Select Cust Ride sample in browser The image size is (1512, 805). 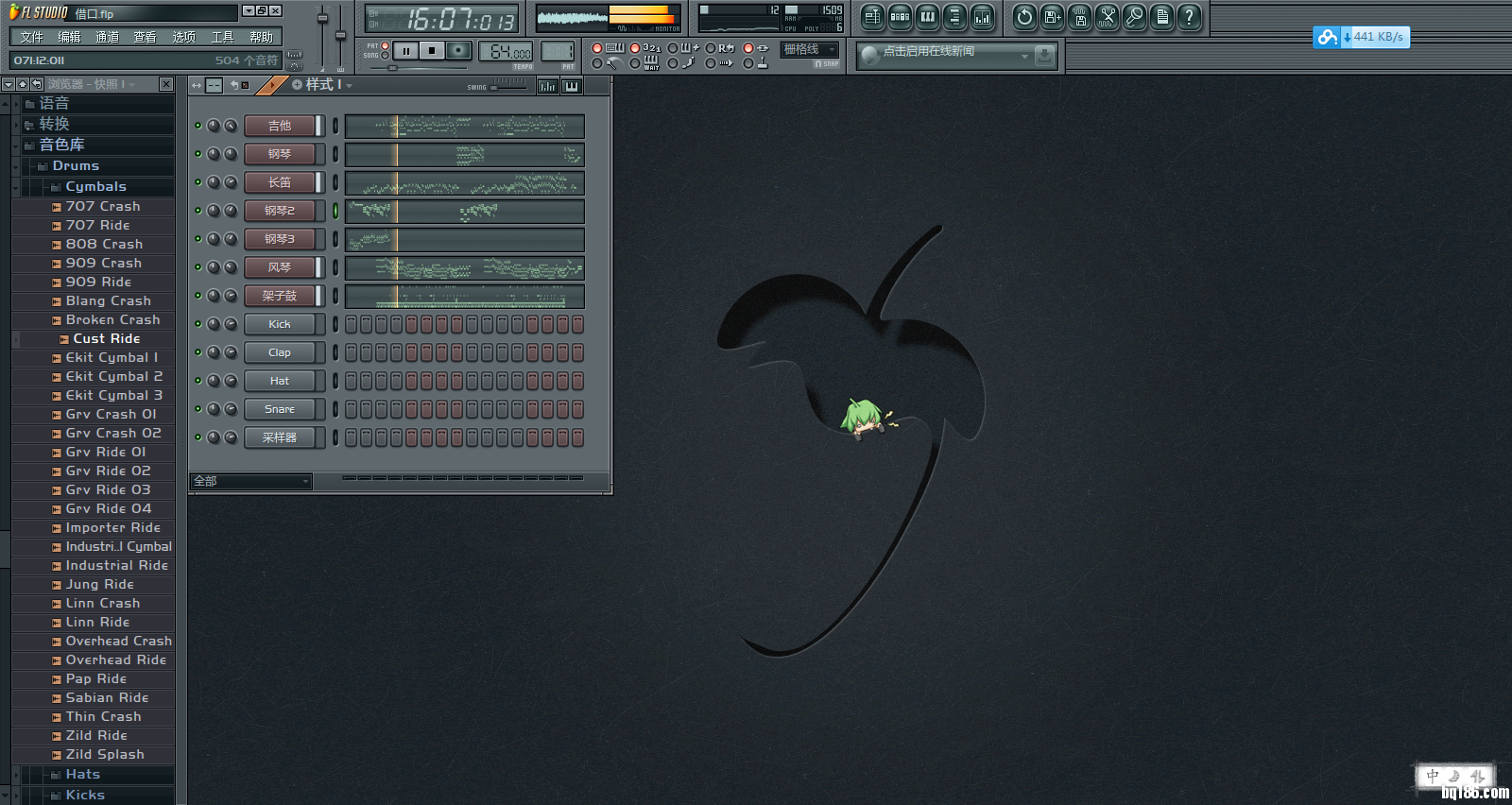pos(106,338)
